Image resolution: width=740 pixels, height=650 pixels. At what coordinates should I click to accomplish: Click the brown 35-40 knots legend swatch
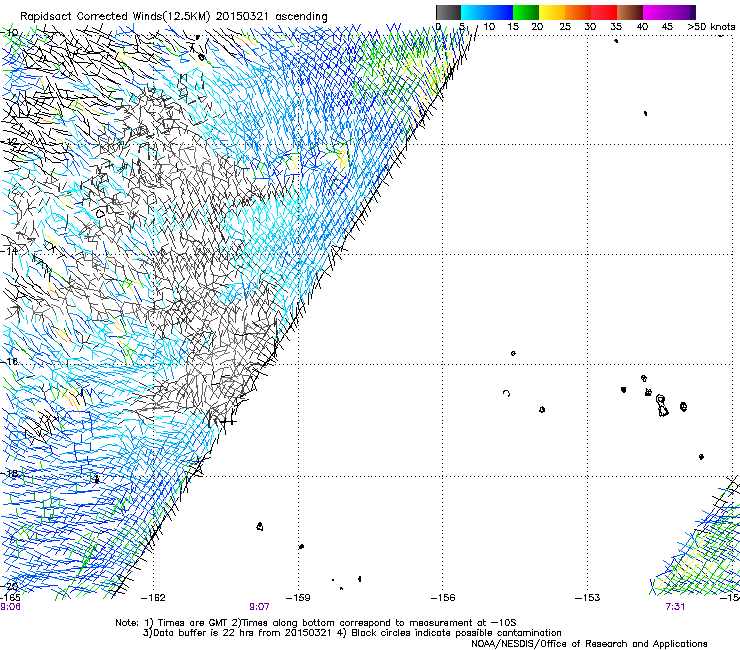click(x=630, y=12)
